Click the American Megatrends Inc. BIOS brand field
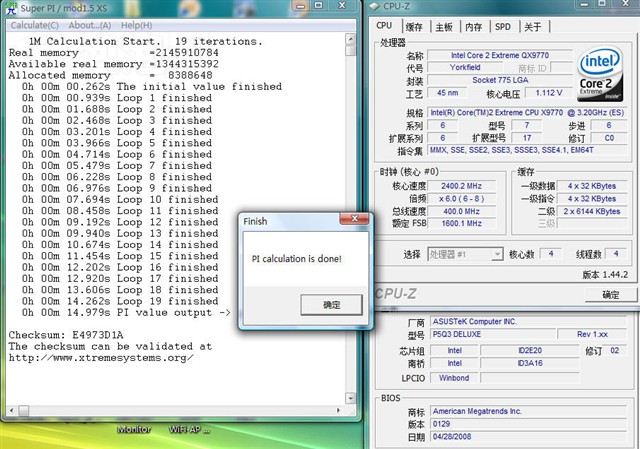The width and height of the screenshot is (640, 449). point(529,411)
